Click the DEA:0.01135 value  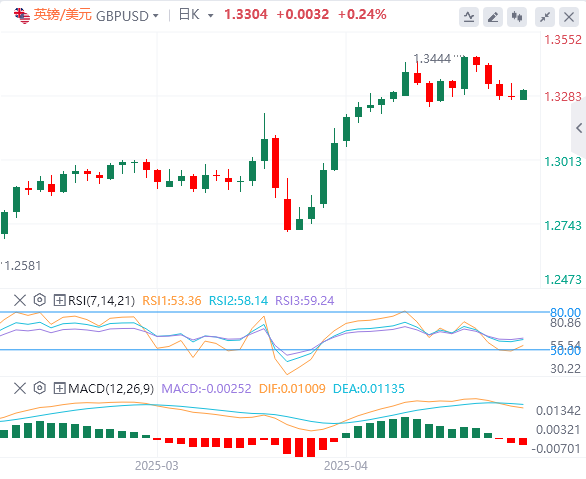[x=368, y=389]
